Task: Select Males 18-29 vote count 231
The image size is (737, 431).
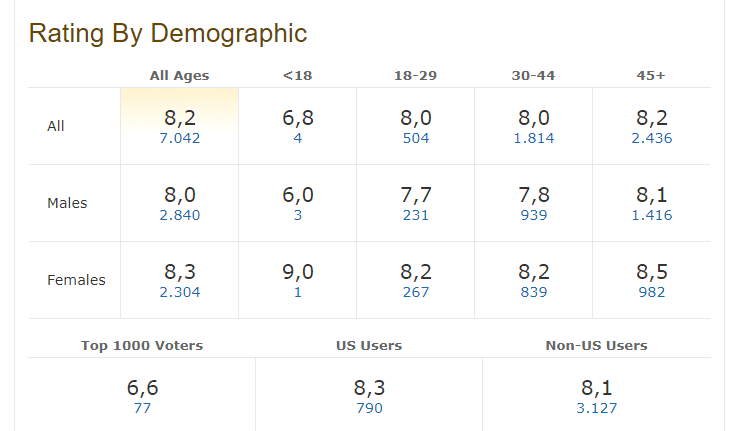Action: tap(415, 216)
